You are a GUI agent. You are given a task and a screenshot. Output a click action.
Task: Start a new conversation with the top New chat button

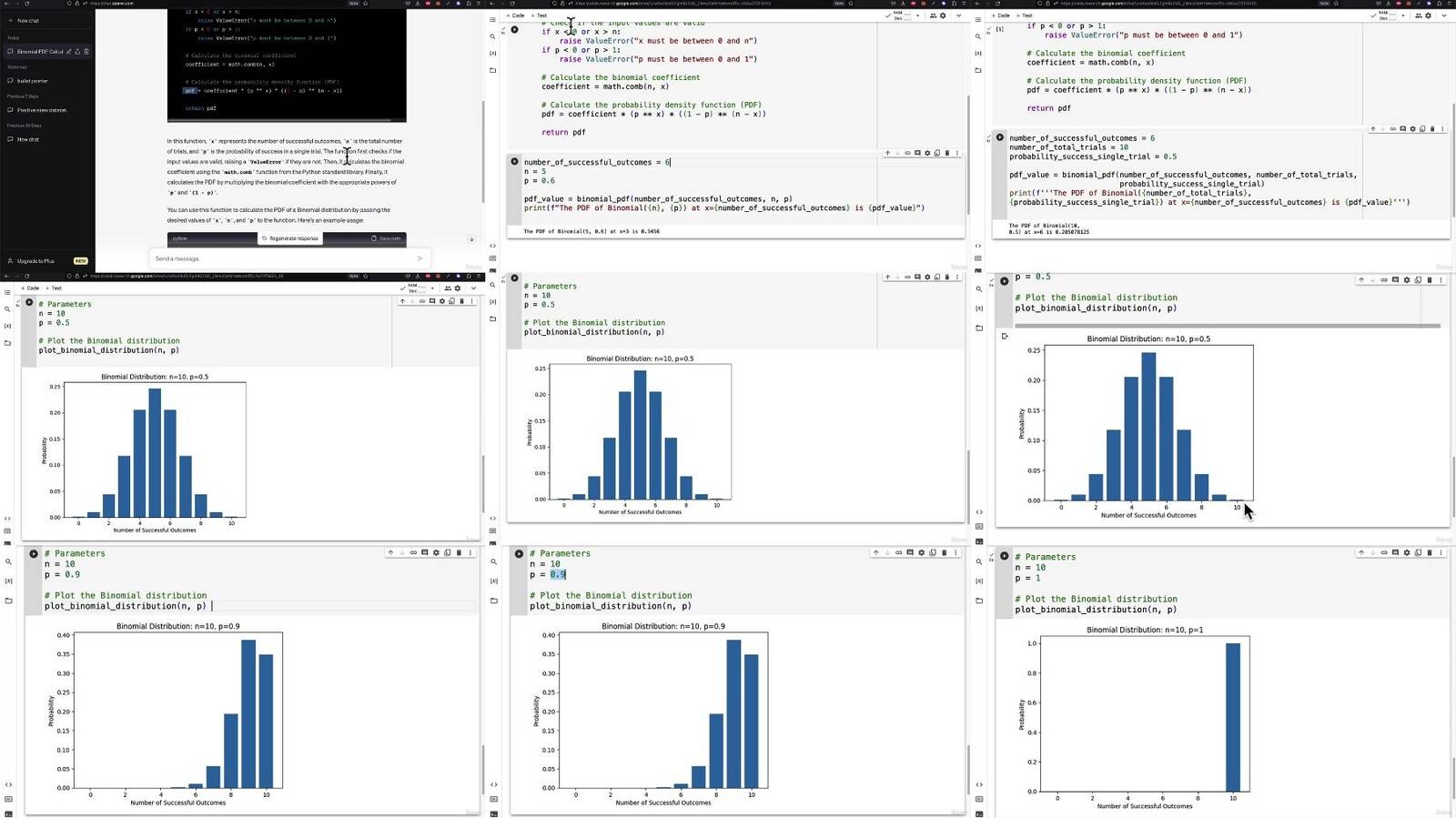pos(28,21)
